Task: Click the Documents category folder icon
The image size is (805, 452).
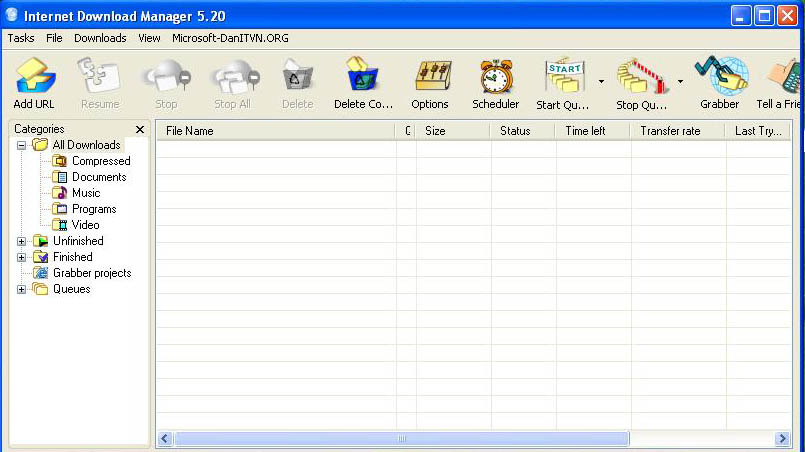Action: coord(60,177)
